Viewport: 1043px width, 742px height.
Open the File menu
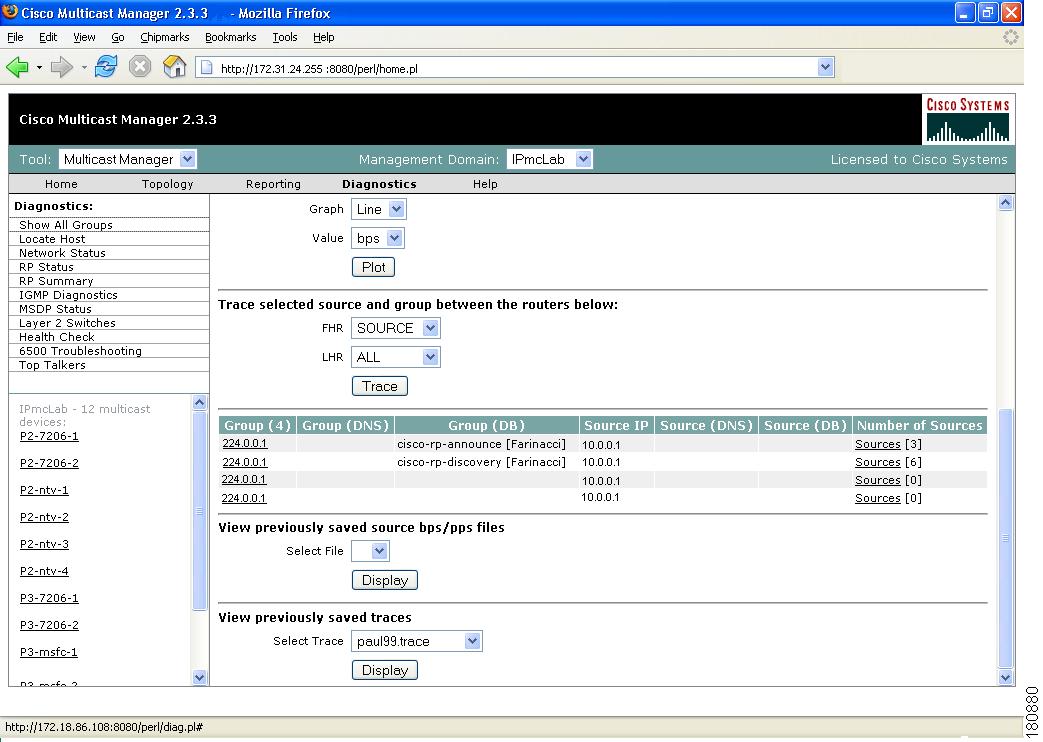(15, 37)
